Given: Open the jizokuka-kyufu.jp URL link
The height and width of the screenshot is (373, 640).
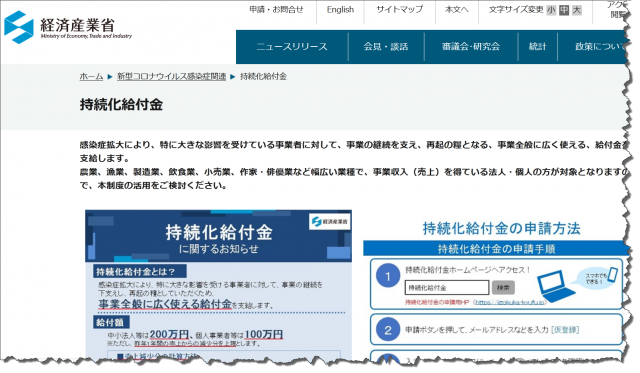Looking at the screenshot, I should click(x=510, y=302).
